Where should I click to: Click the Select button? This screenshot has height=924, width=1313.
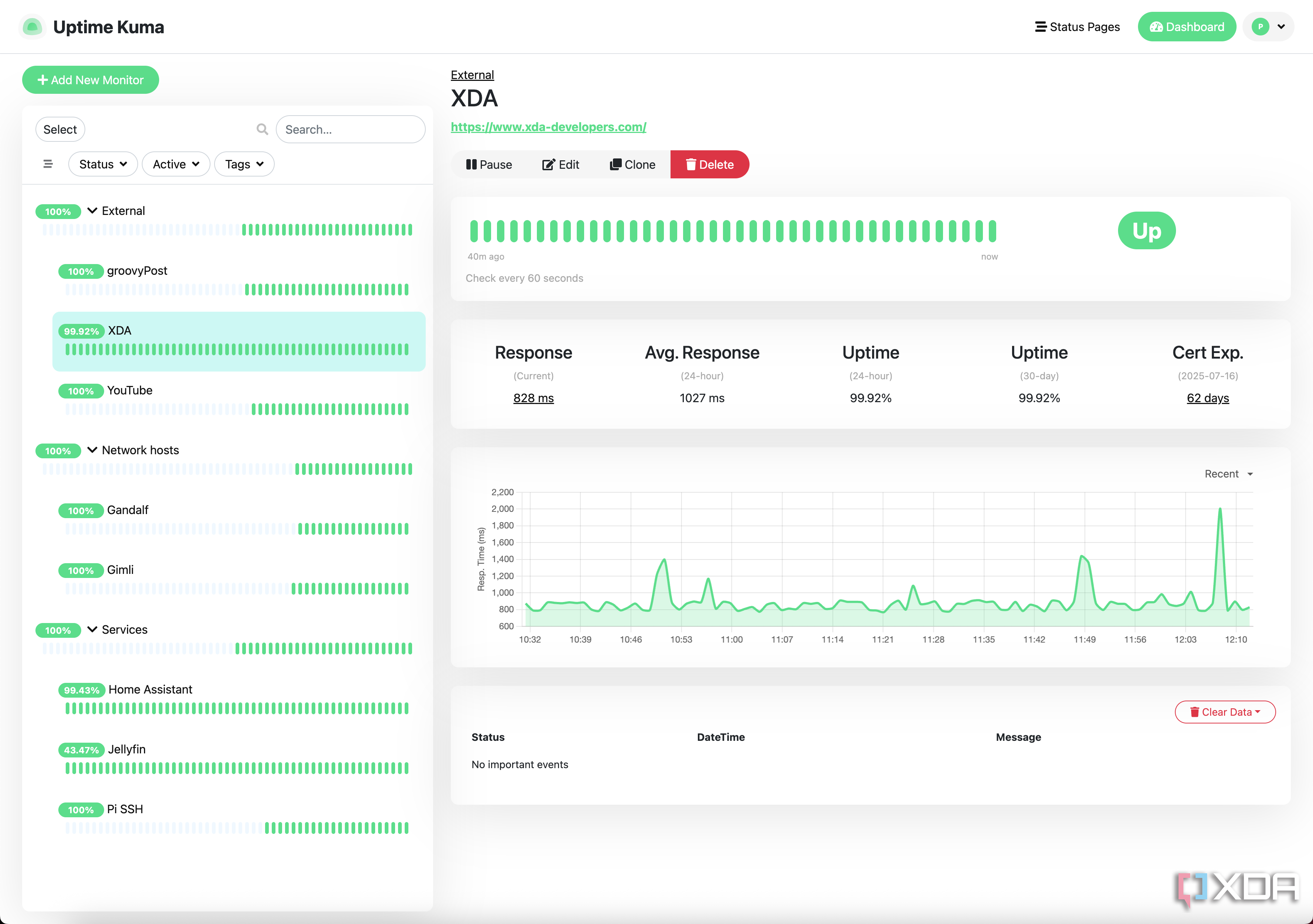tap(60, 129)
